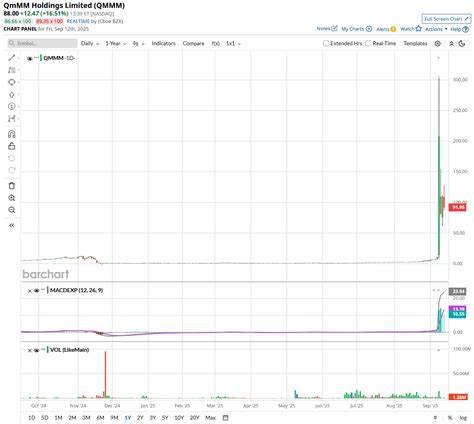474x424 pixels.
Task: Enable the Real-Time checkbox
Action: tap(368, 44)
